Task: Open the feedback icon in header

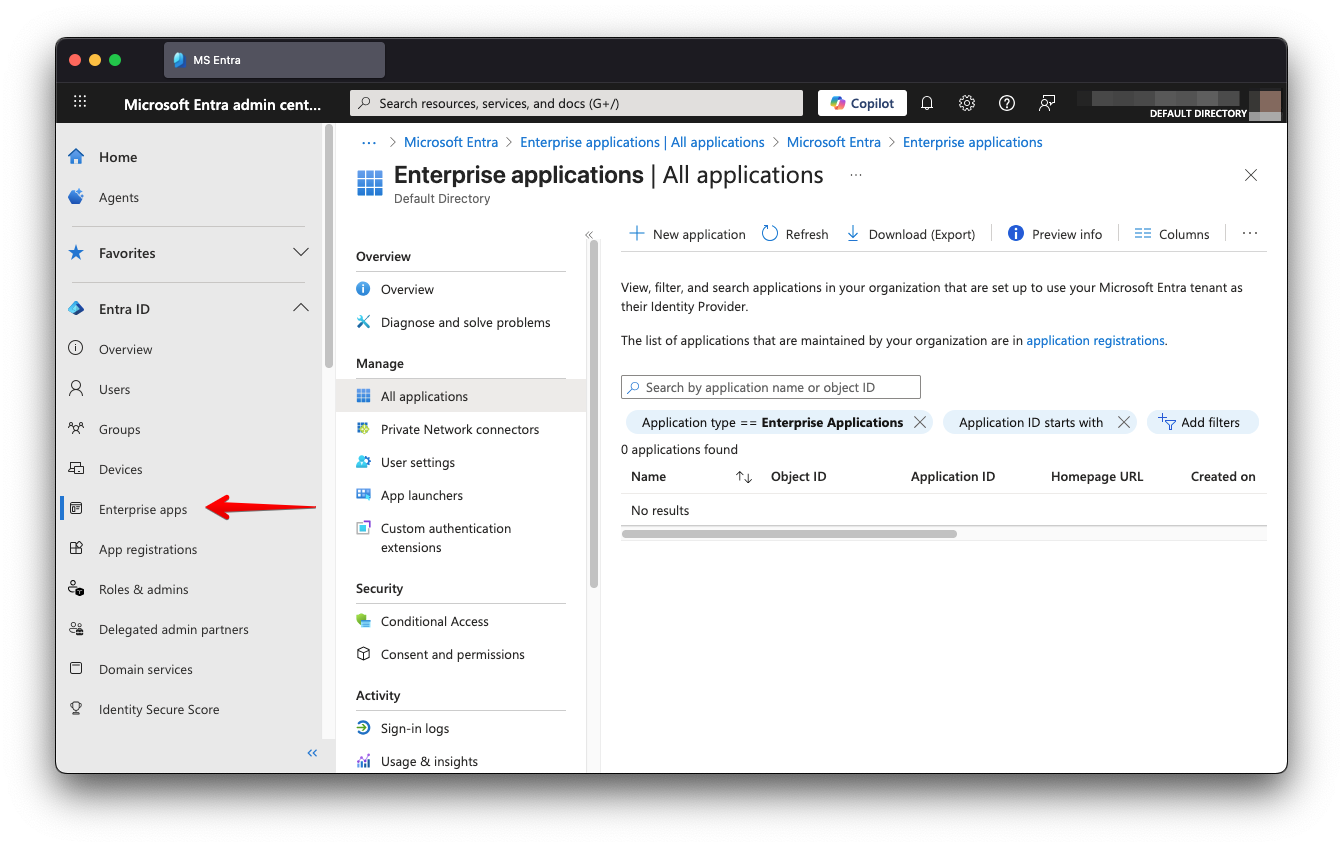Action: point(1047,103)
